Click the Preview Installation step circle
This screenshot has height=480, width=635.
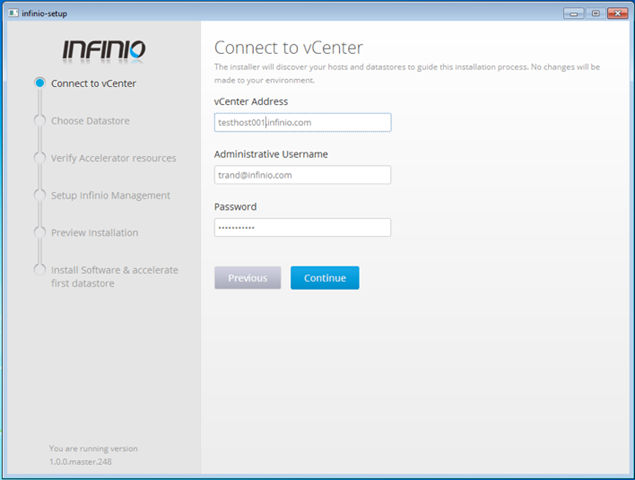pos(40,232)
